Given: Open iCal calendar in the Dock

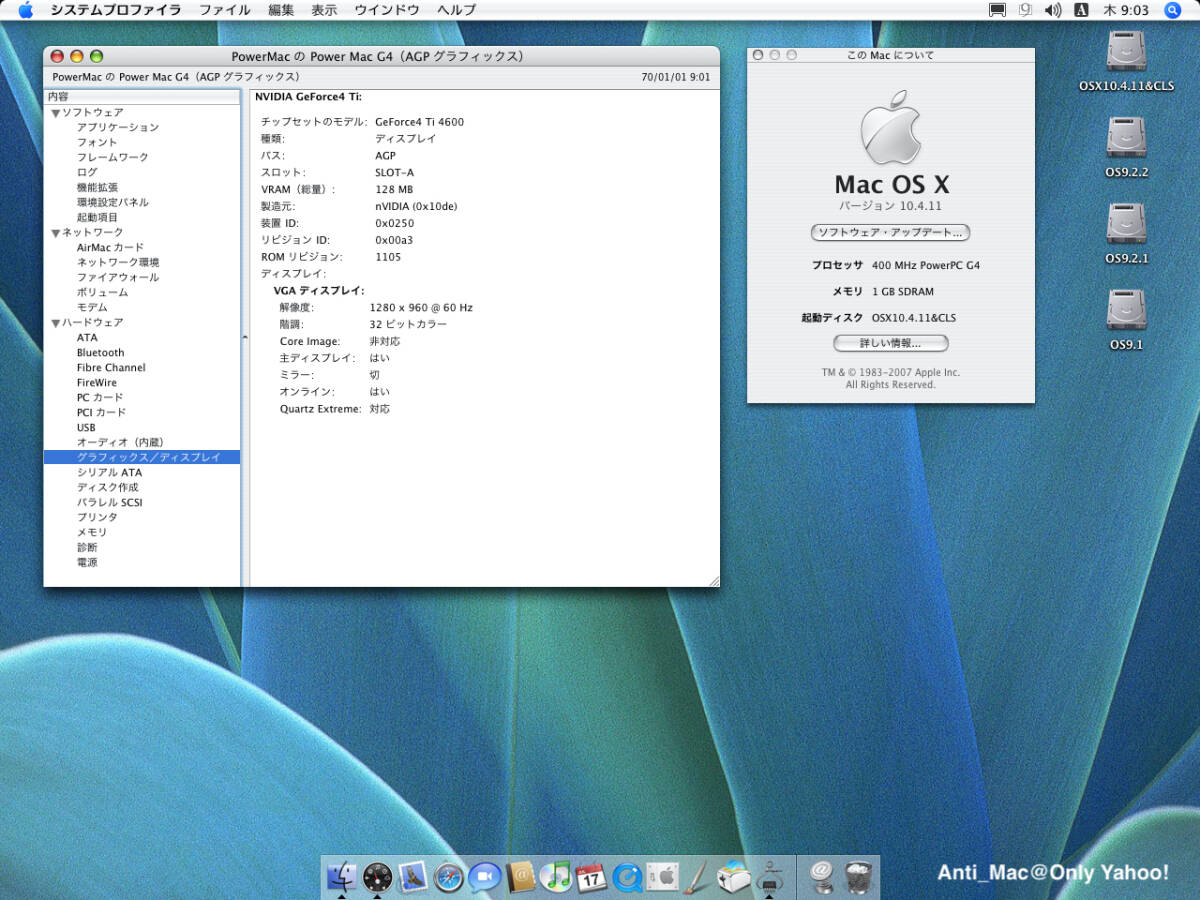Looking at the screenshot, I should [591, 877].
